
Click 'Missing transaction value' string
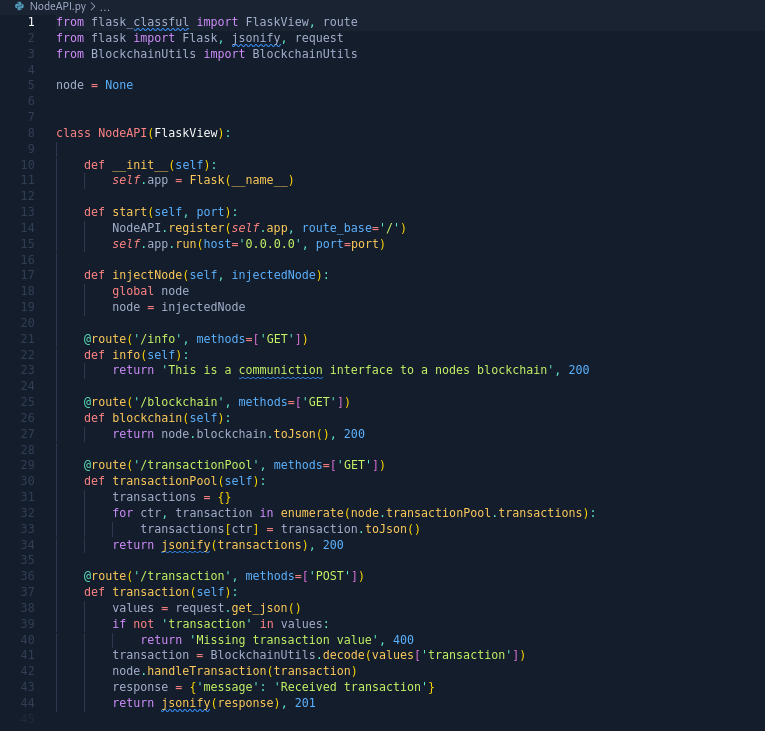pos(284,640)
